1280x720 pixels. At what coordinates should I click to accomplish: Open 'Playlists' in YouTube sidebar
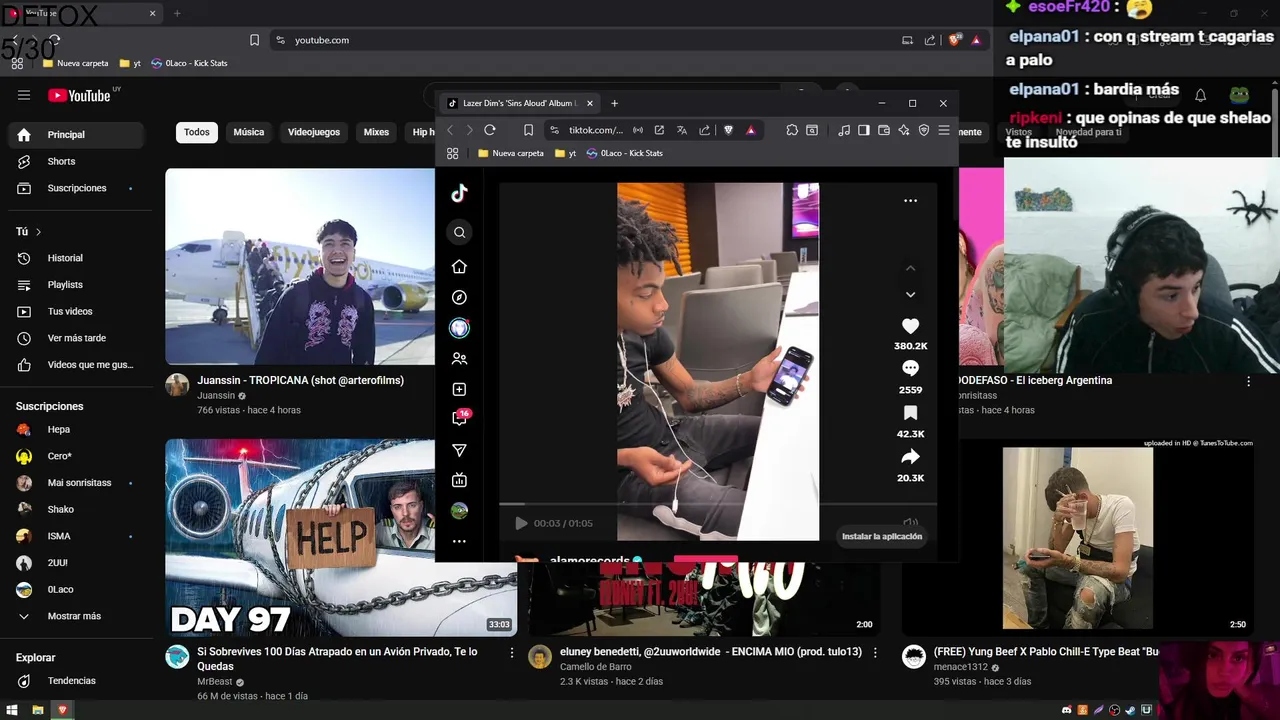click(x=75, y=285)
